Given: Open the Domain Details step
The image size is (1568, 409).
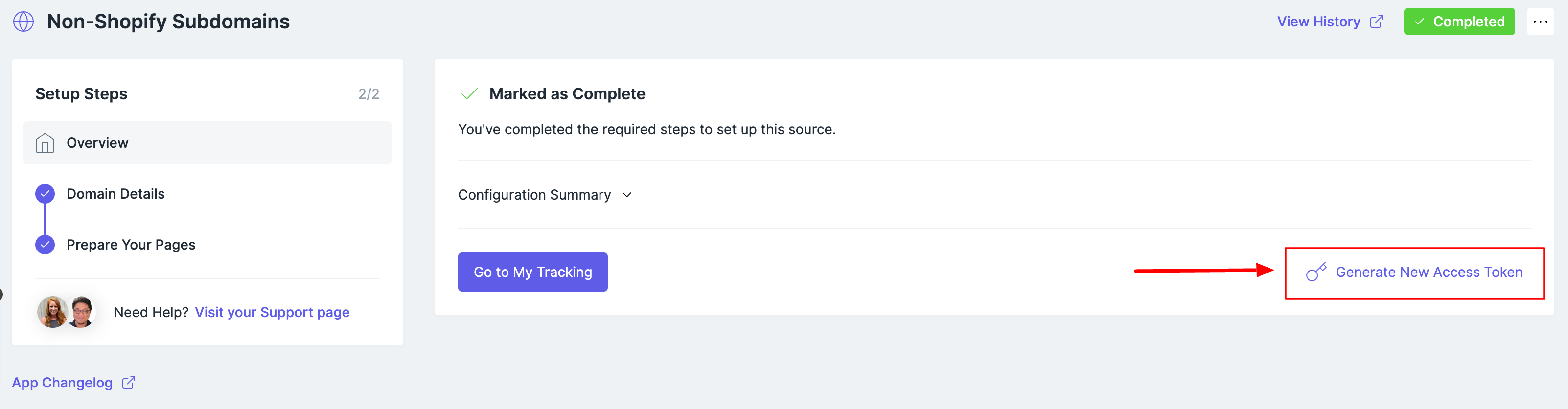Looking at the screenshot, I should [x=115, y=194].
